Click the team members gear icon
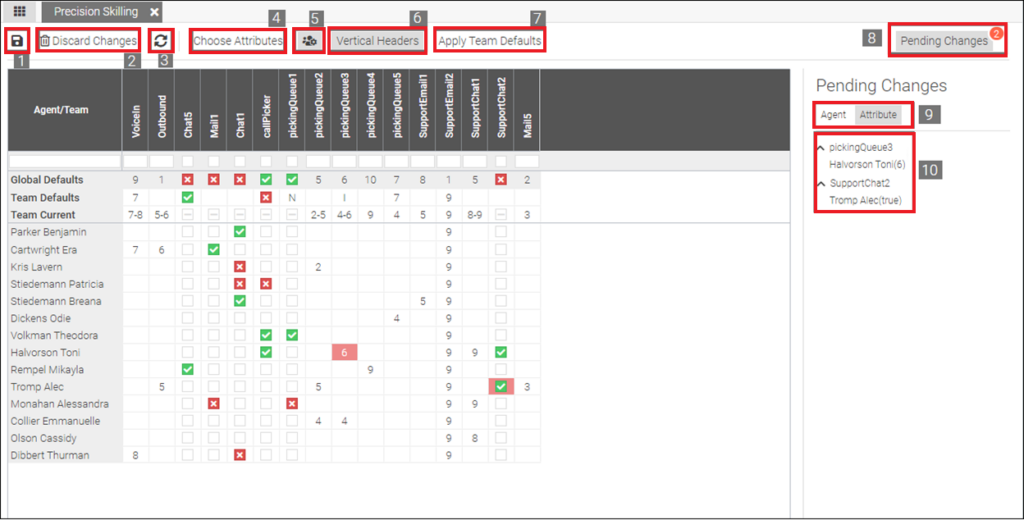Viewport: 1024px width, 520px height. (x=309, y=41)
